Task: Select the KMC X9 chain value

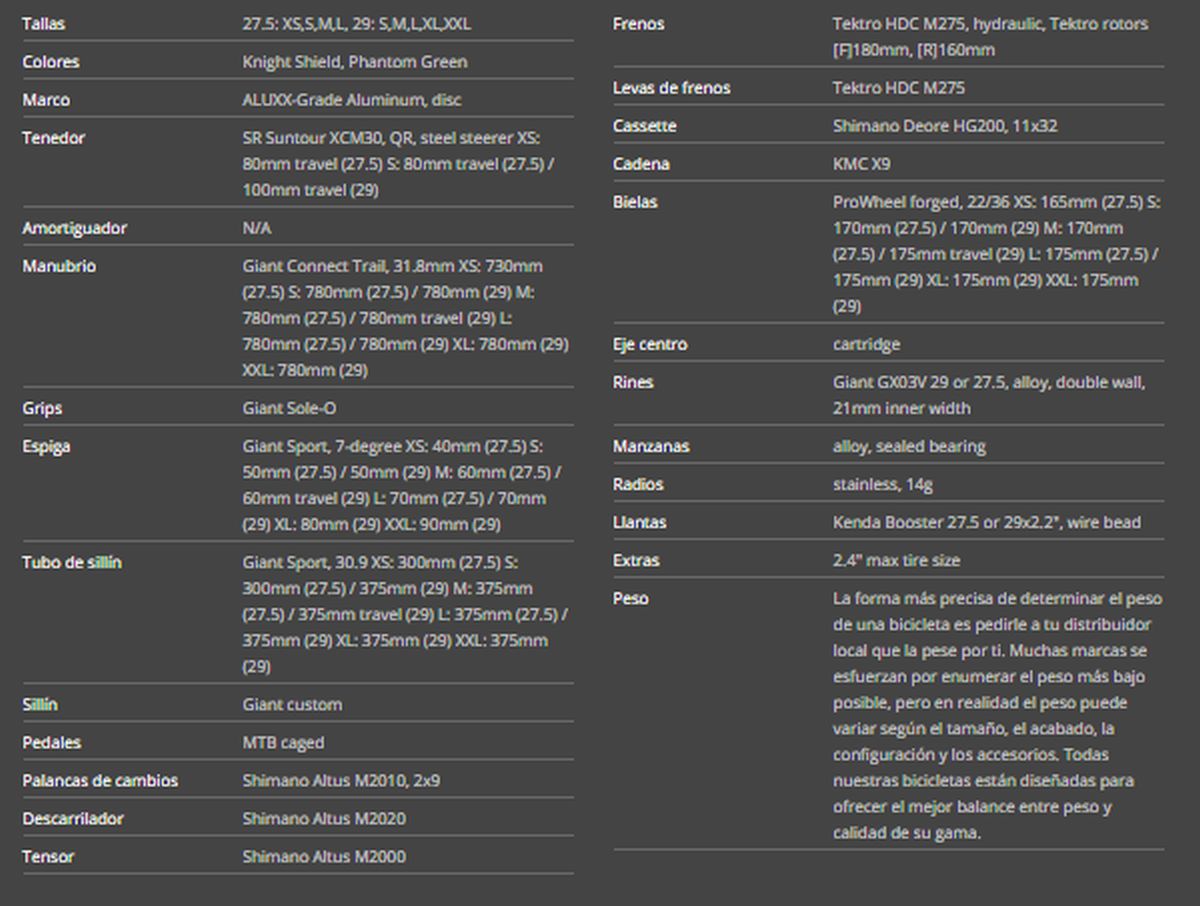Action: click(861, 163)
